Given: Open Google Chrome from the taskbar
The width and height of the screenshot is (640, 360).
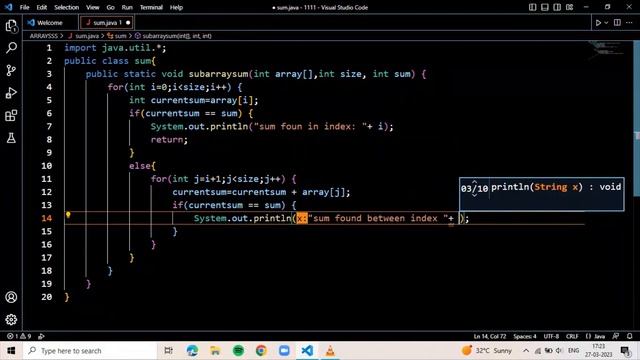Looking at the screenshot, I should coord(261,351).
